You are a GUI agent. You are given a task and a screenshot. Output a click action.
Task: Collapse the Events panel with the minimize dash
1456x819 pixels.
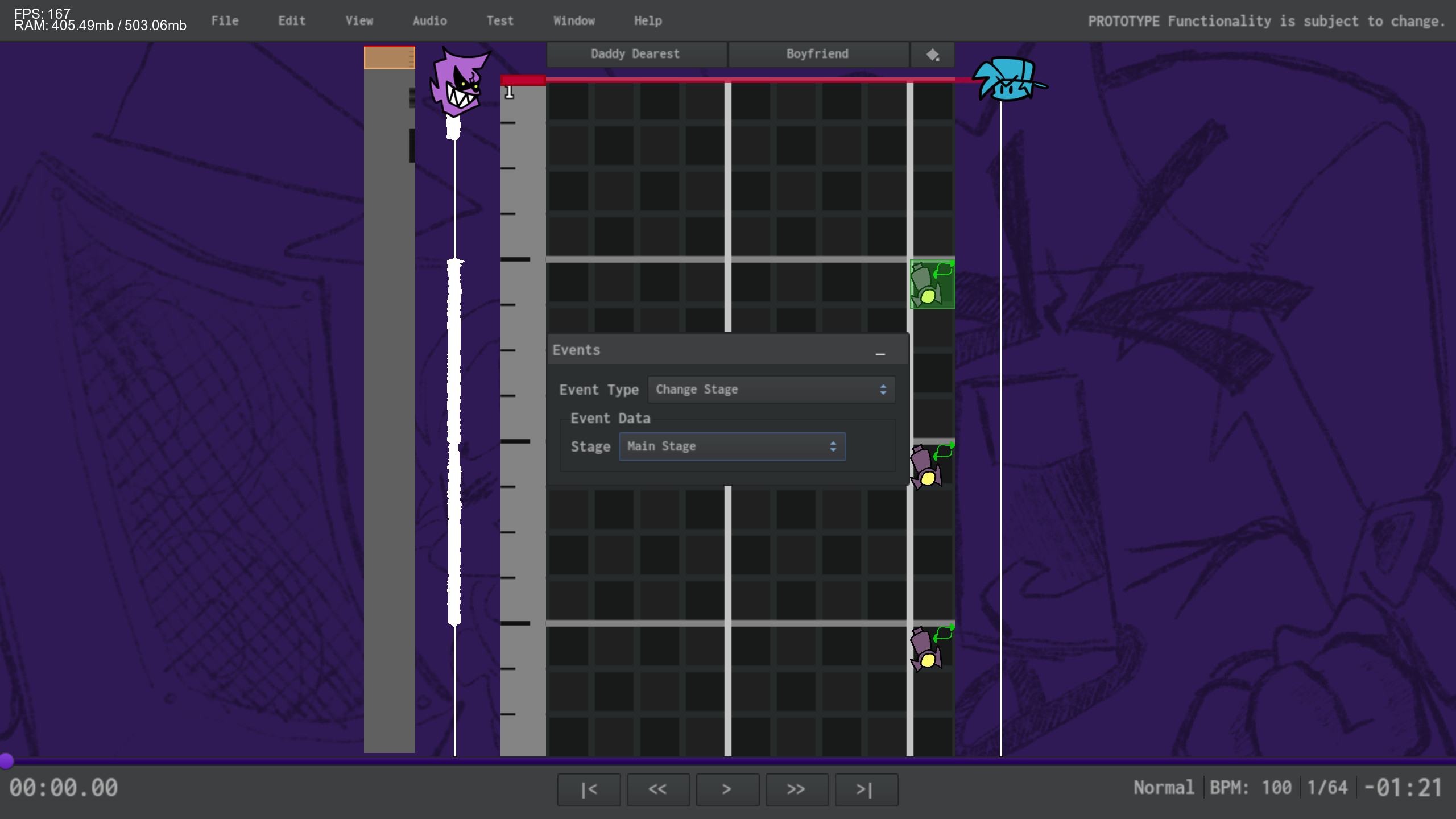pos(880,353)
